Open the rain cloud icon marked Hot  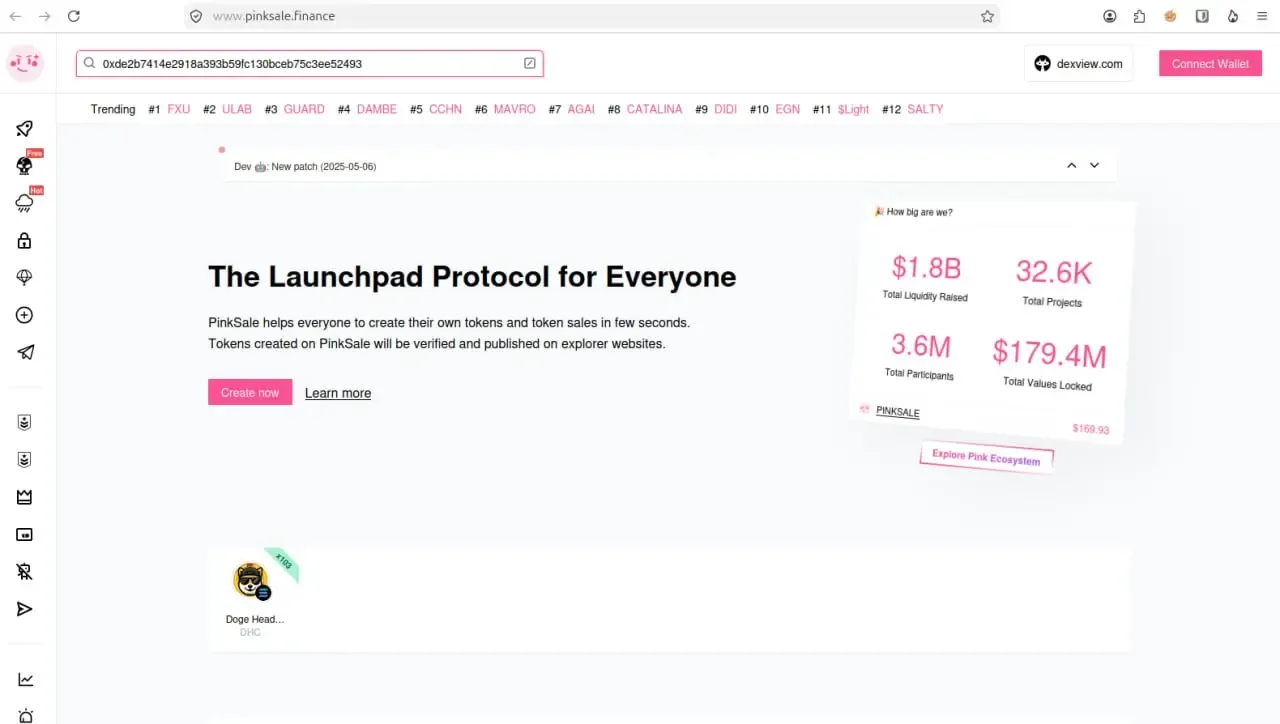pos(25,203)
